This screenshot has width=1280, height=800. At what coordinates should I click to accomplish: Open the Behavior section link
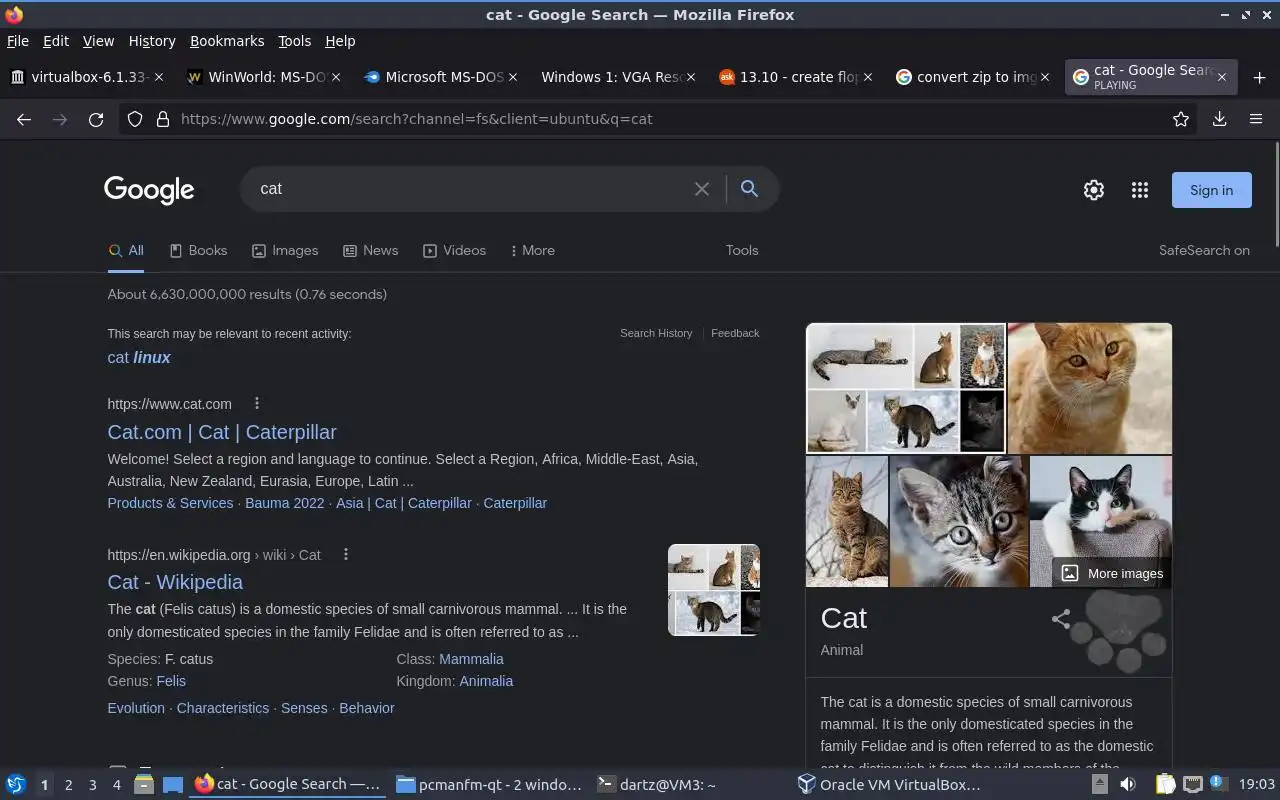coord(367,708)
